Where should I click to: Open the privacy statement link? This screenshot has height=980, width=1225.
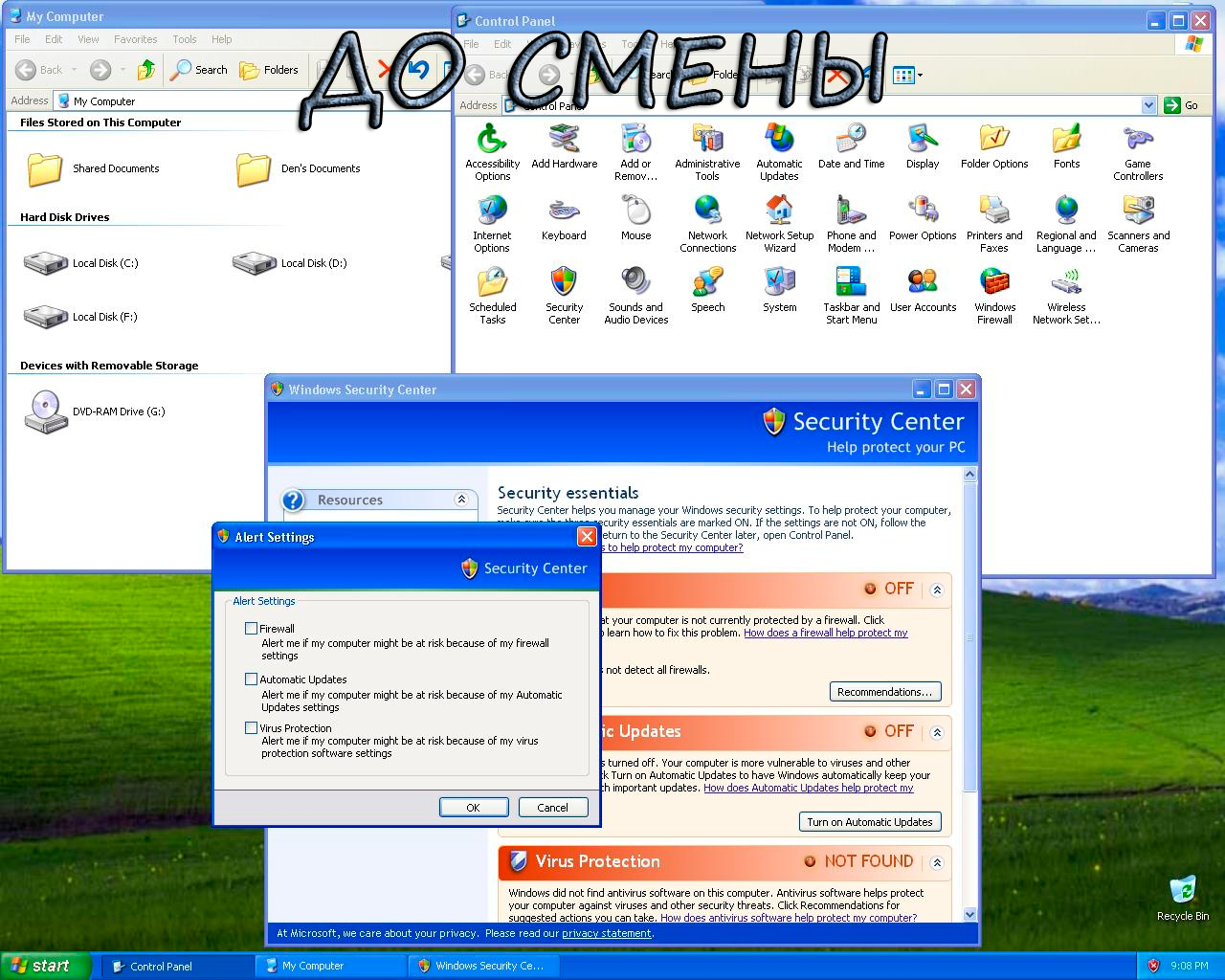(x=606, y=933)
